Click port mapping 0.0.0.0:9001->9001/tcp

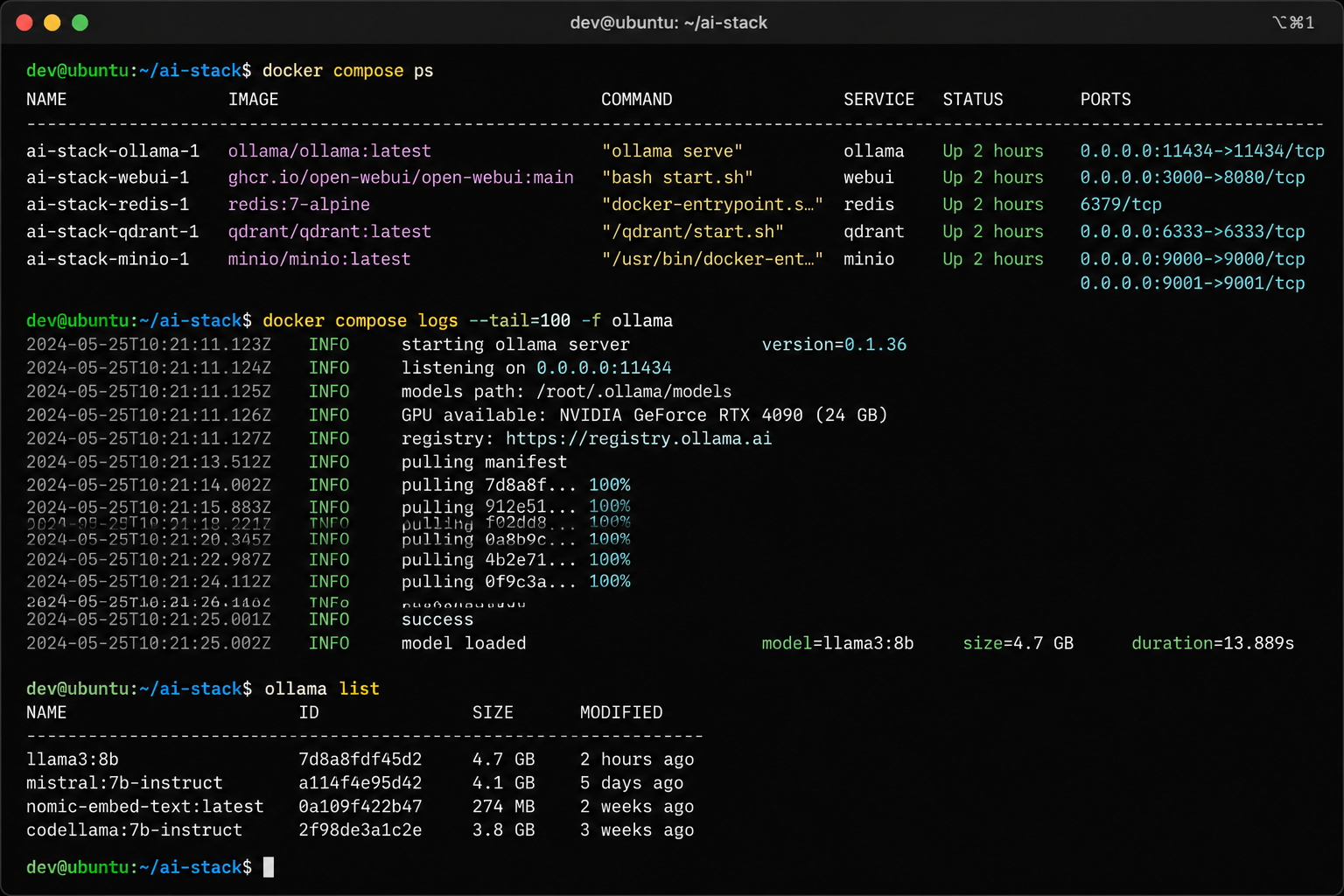(1193, 283)
